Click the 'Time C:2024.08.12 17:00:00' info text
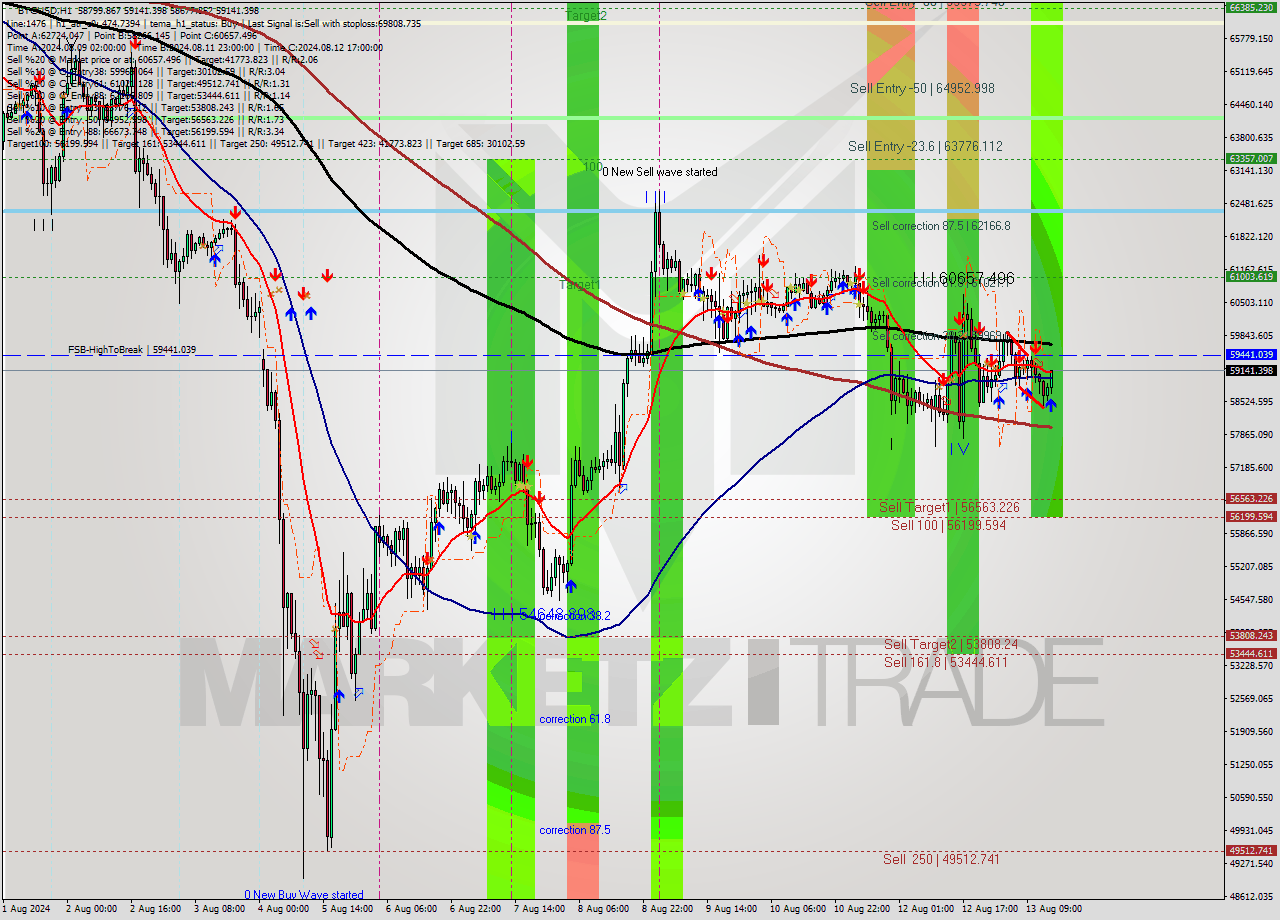This screenshot has width=1280, height=920. 321,47
